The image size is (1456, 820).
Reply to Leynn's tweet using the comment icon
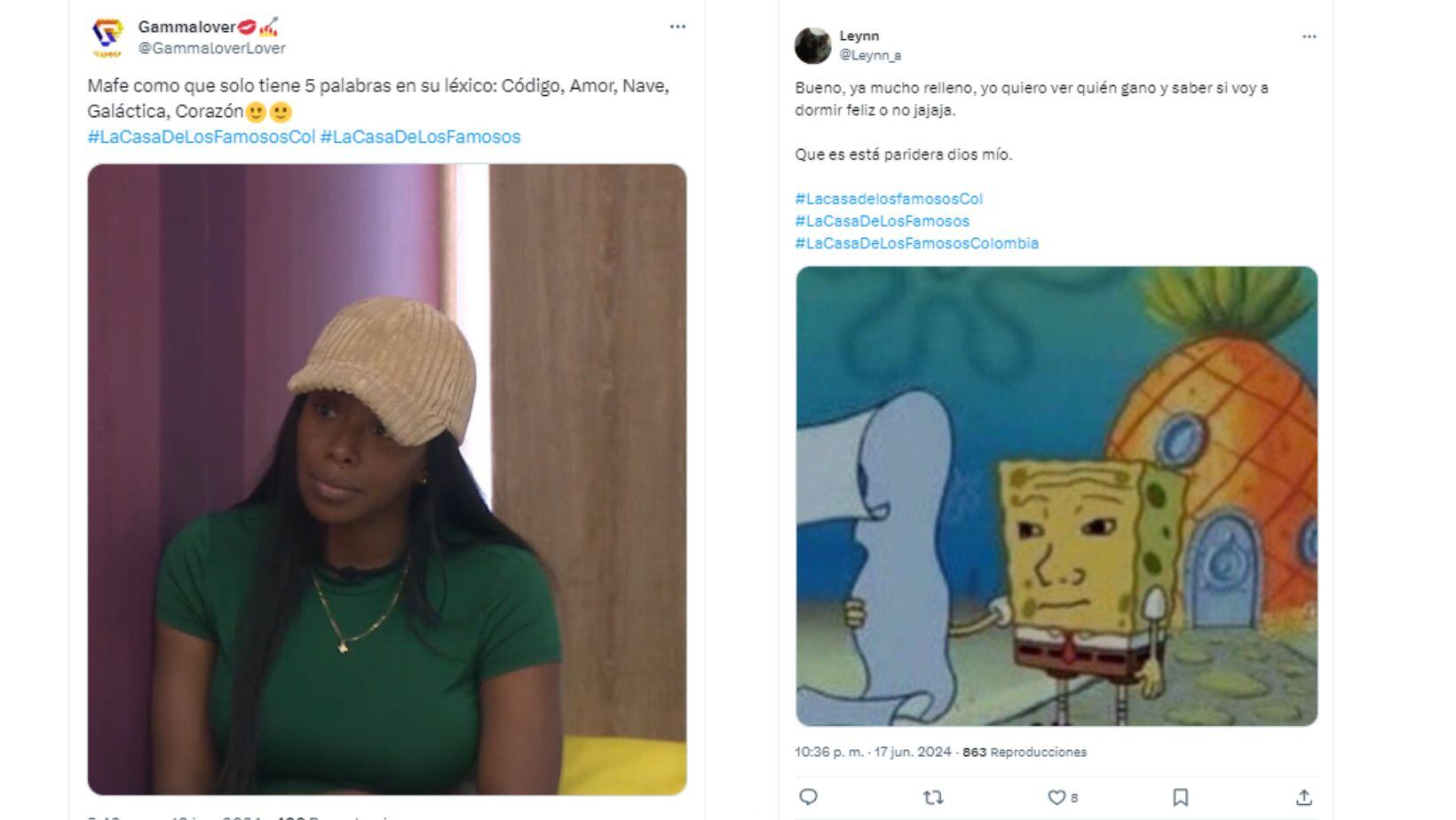(806, 798)
